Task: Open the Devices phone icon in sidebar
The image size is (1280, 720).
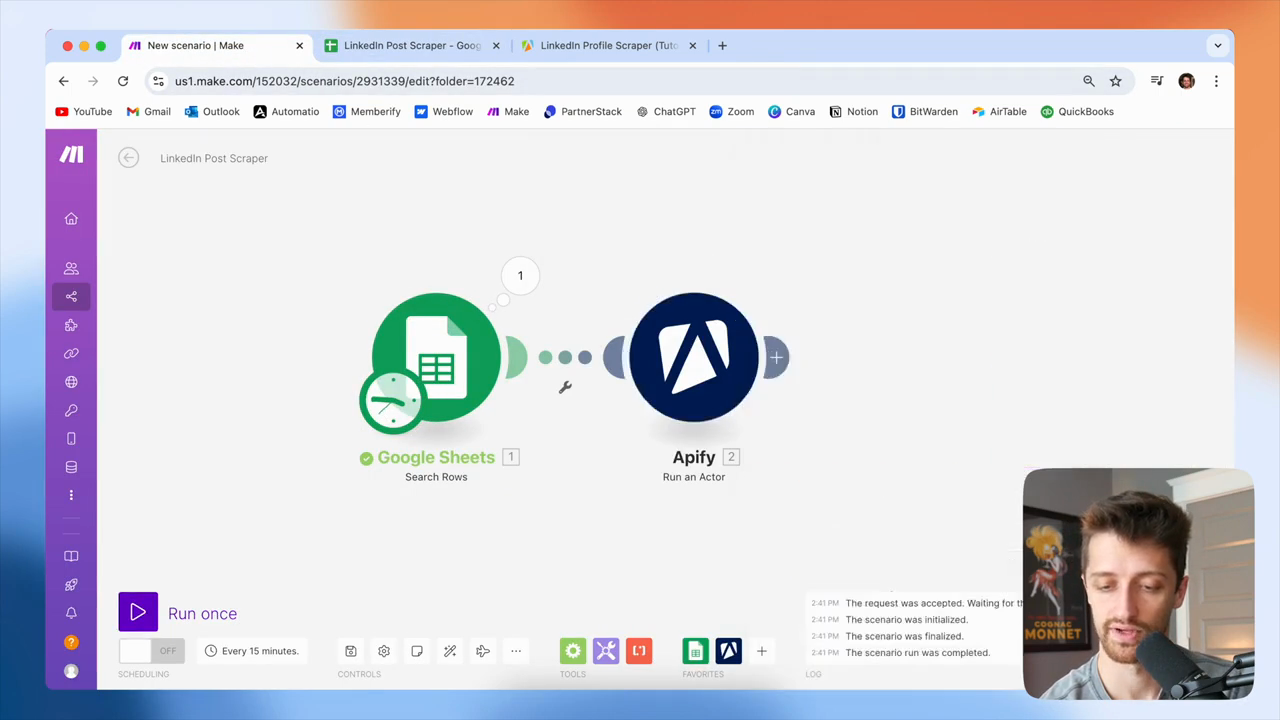Action: tap(71, 439)
